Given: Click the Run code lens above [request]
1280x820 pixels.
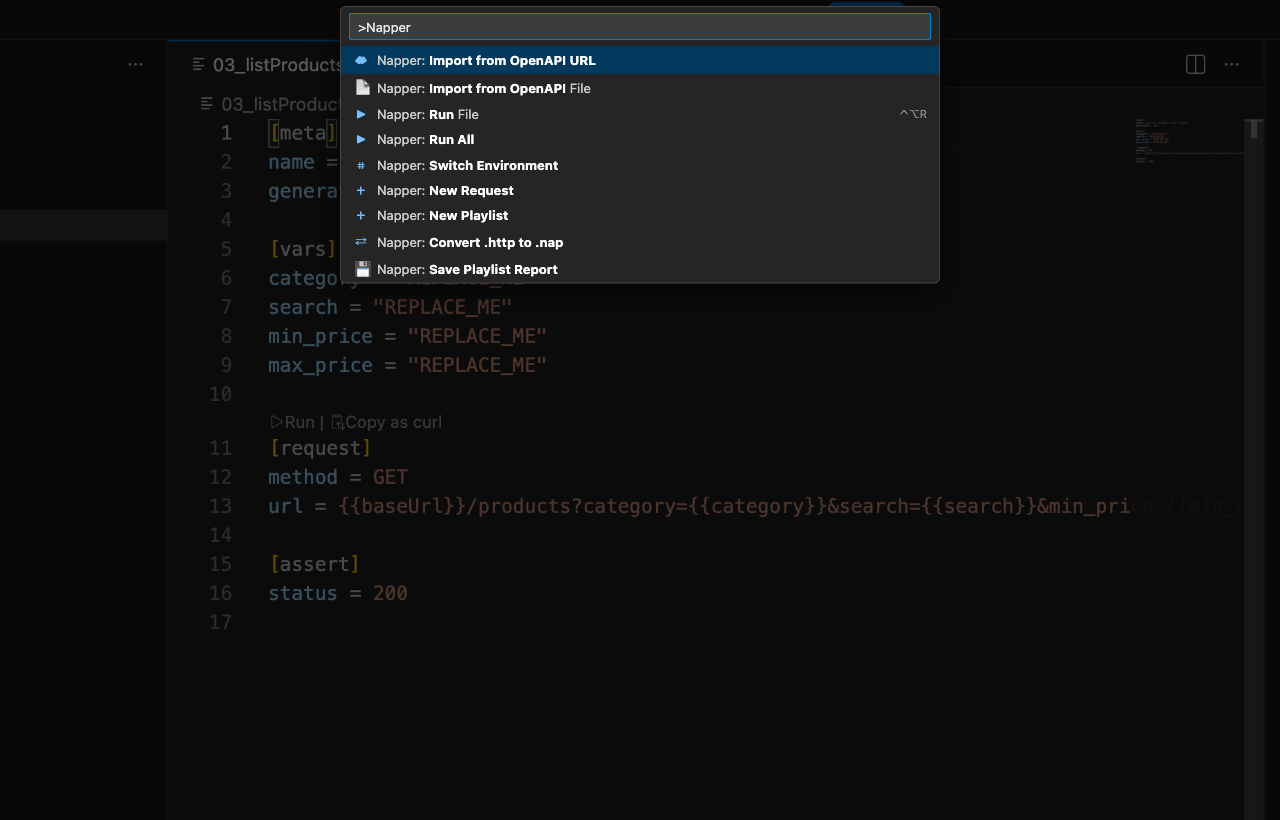Looking at the screenshot, I should [292, 422].
